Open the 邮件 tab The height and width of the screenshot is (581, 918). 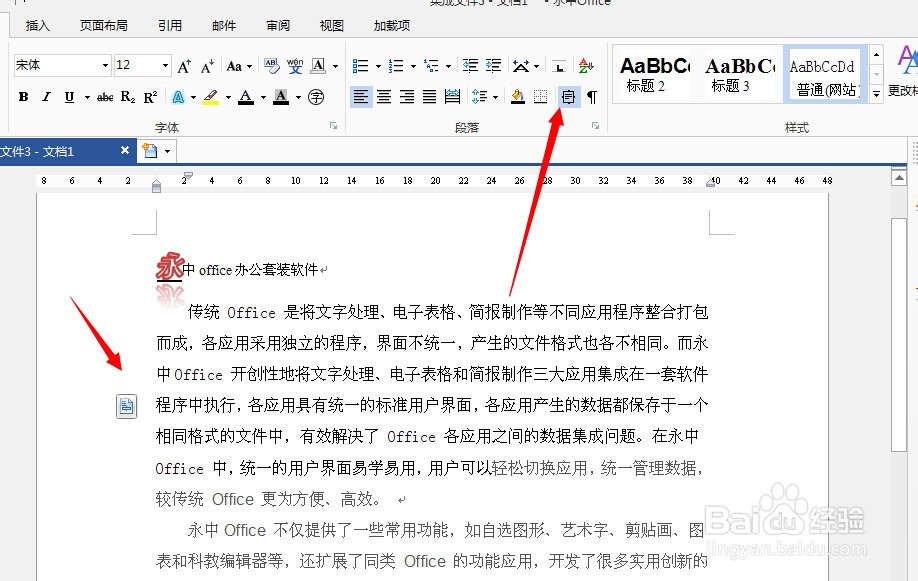click(224, 26)
